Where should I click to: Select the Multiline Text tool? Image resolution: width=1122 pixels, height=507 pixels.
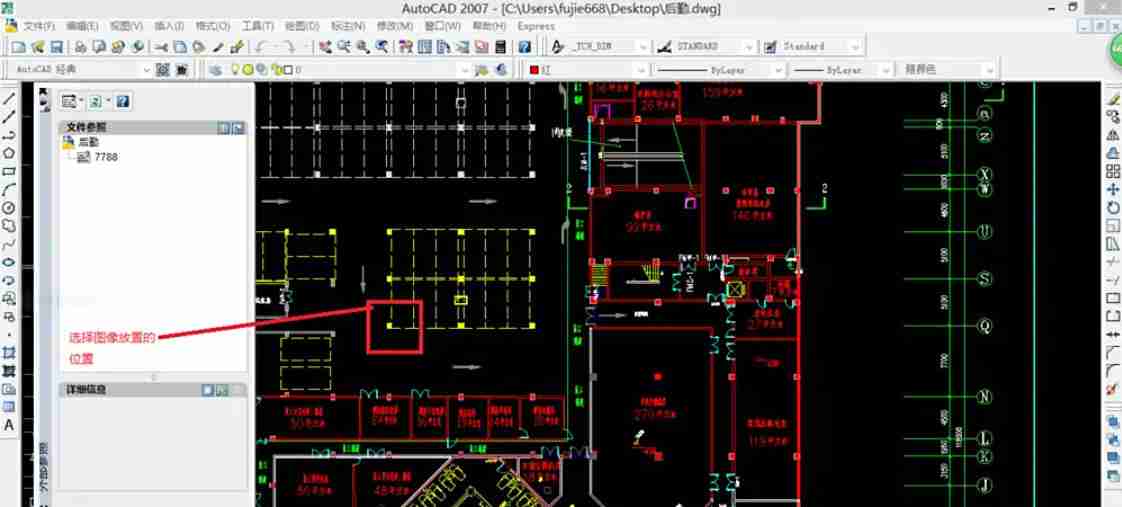click(x=9, y=425)
